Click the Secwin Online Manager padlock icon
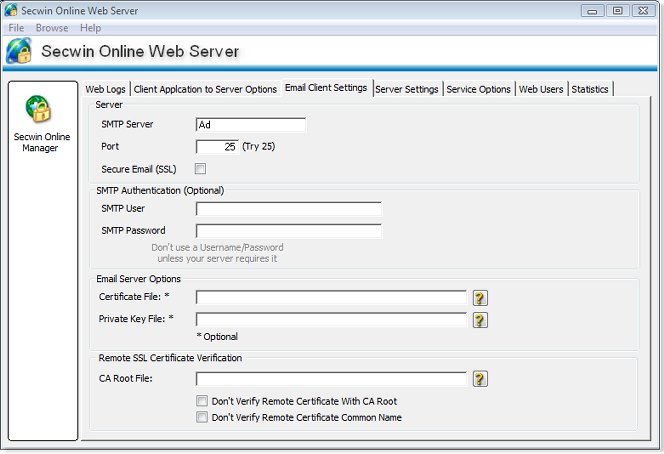 pos(40,108)
